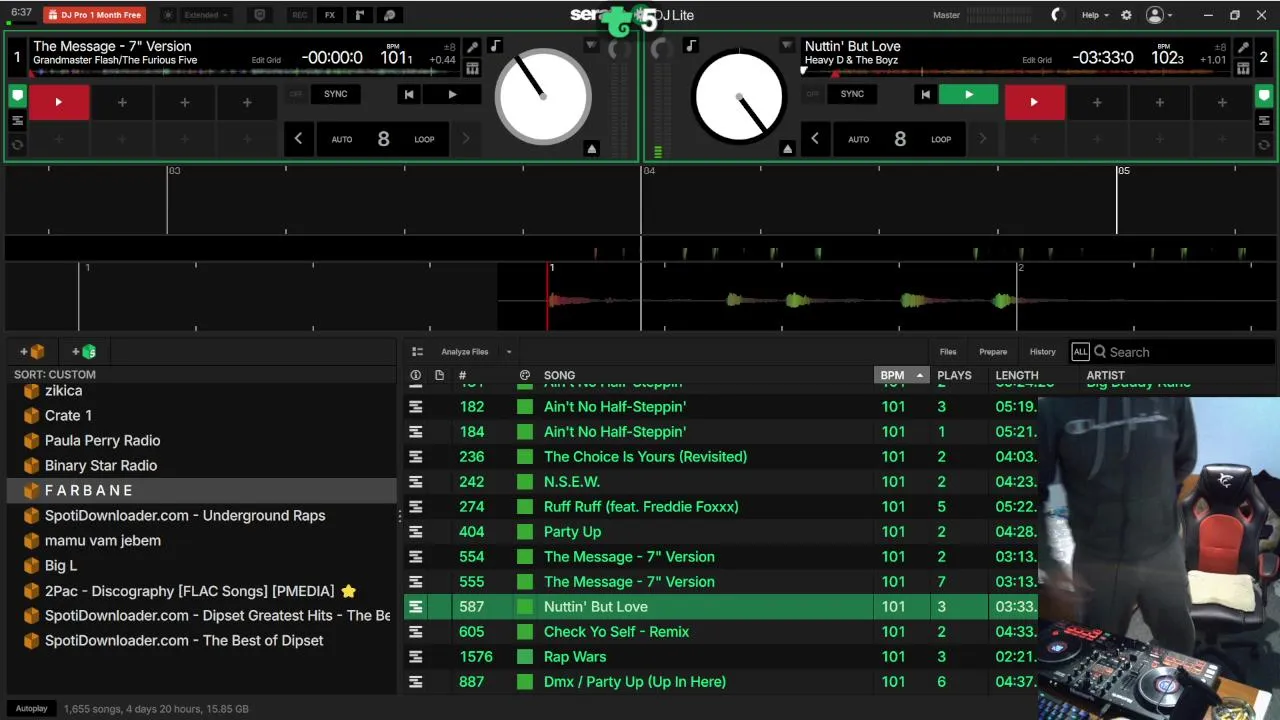Sort library by PLAYS column
Viewport: 1280px width, 720px height.
[954, 375]
